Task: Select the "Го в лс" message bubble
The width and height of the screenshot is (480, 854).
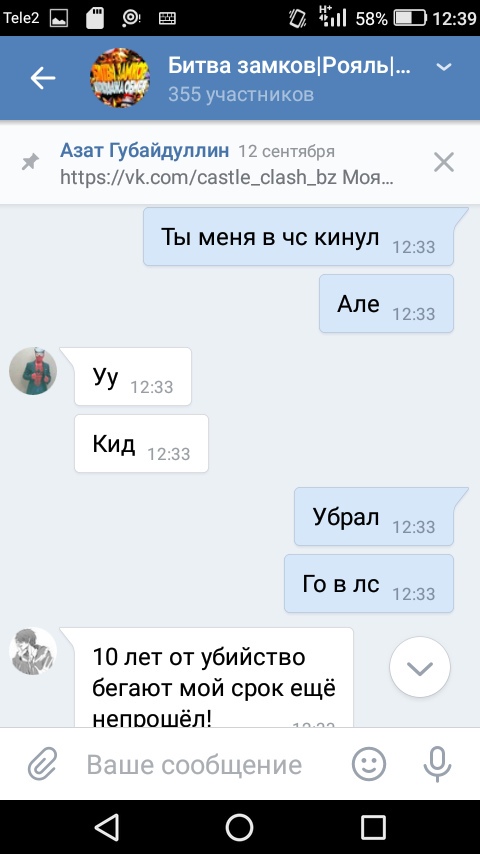Action: pyautogui.click(x=369, y=583)
